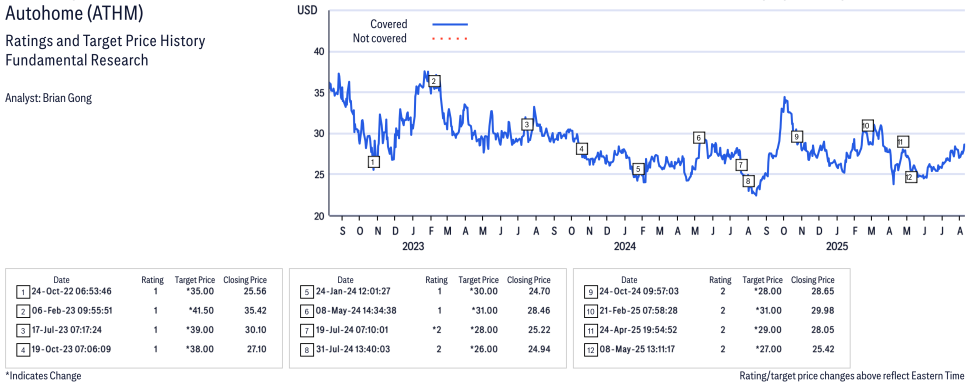Screen dimensions: 975x382
Task: Click the Not covered legend label
Action: click(380, 39)
